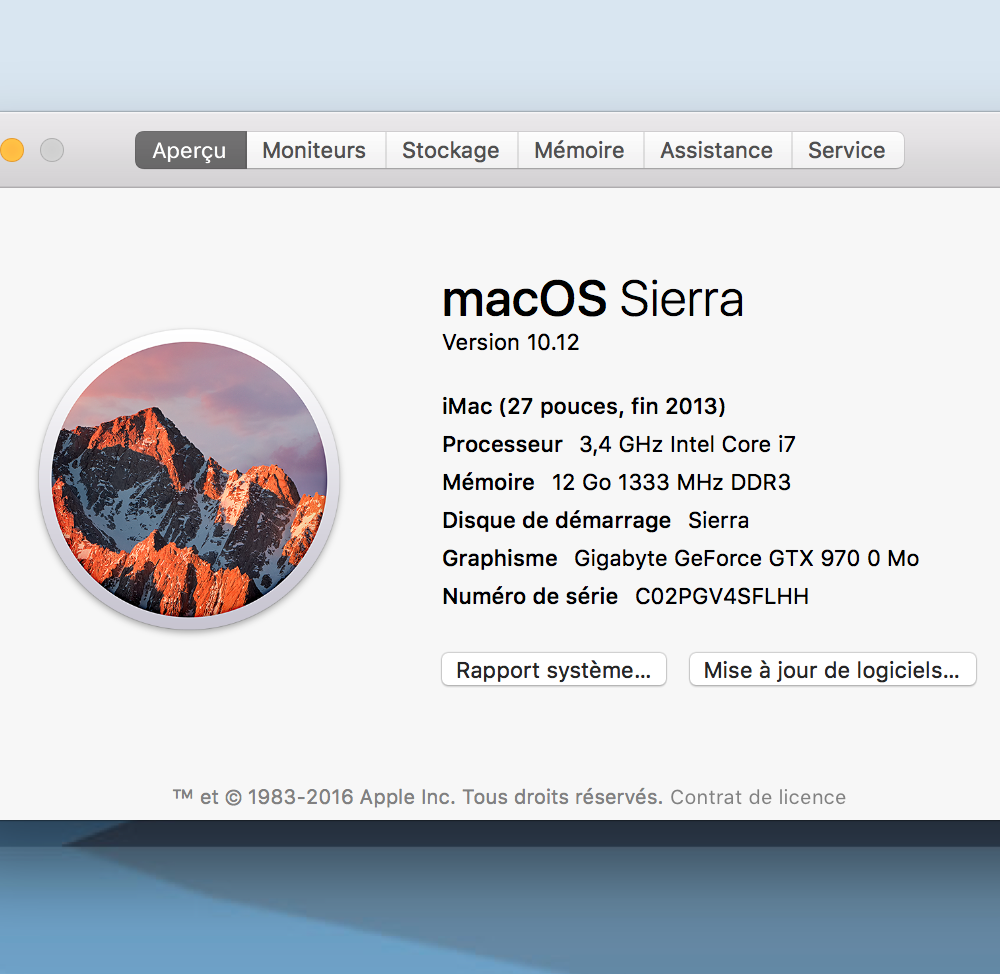Open the Assistance tab
1000x974 pixels.
click(717, 151)
